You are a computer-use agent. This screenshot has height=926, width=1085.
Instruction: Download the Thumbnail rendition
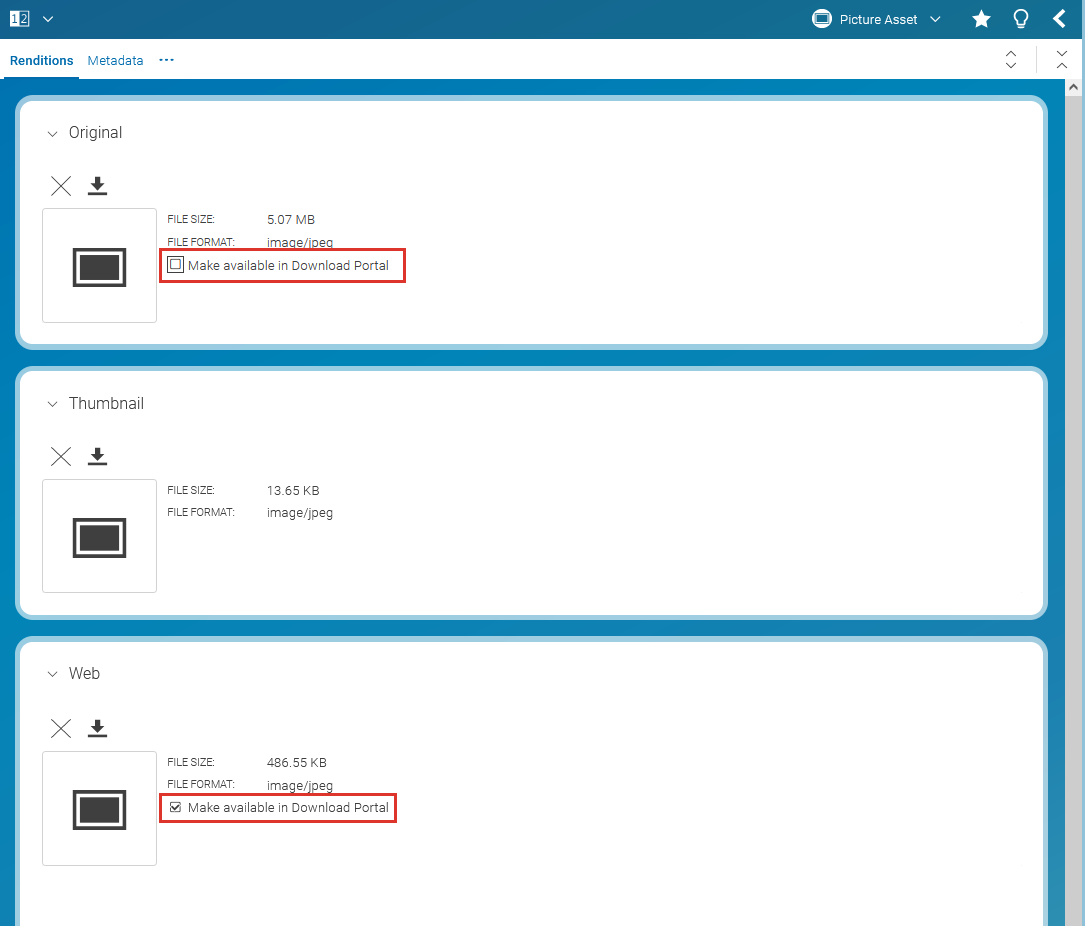[x=97, y=457]
